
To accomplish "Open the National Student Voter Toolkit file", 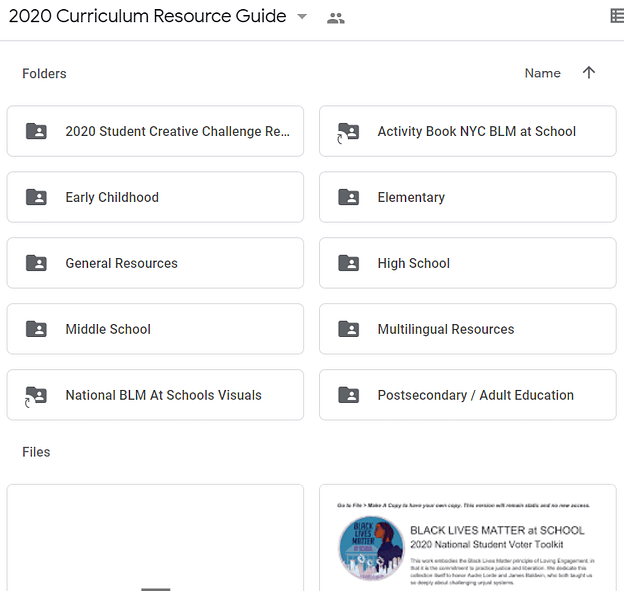I will 467,538.
